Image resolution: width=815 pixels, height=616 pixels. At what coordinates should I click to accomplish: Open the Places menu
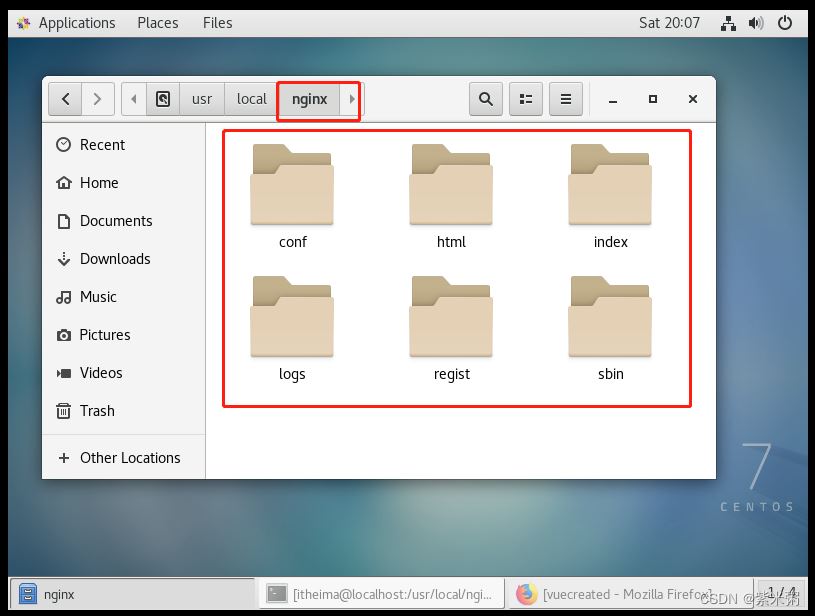click(158, 23)
